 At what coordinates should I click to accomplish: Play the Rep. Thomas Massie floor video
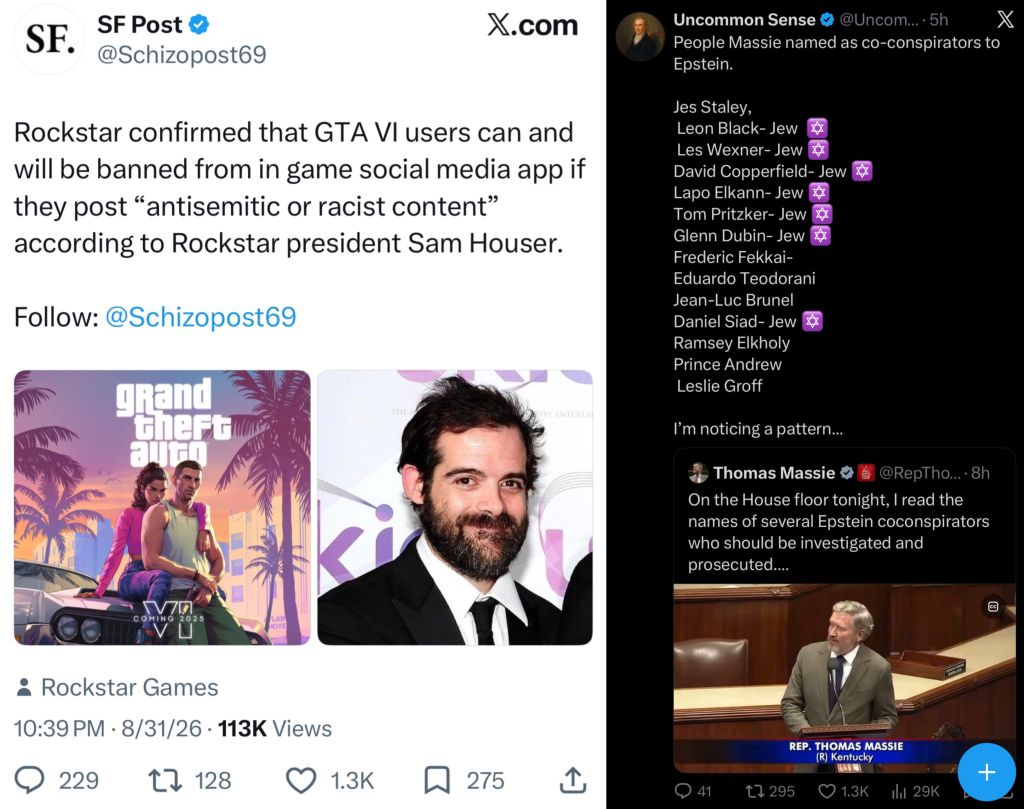pos(844,678)
